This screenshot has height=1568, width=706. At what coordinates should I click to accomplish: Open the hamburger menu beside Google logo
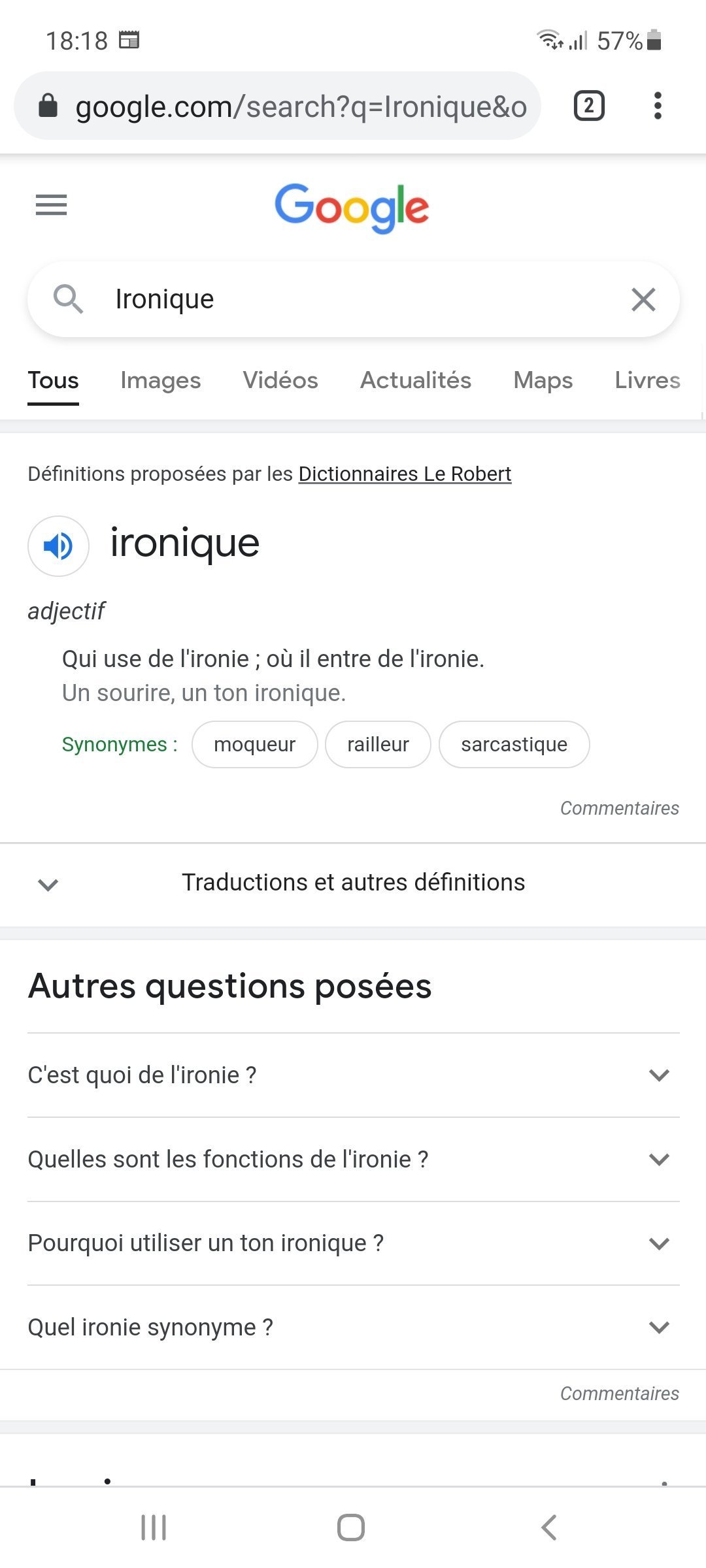[x=51, y=205]
